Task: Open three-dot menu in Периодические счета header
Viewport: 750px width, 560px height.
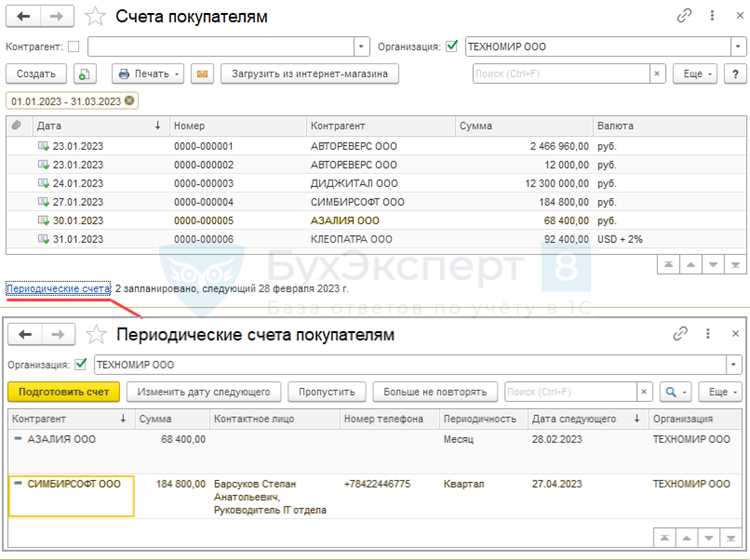Action: [708, 333]
